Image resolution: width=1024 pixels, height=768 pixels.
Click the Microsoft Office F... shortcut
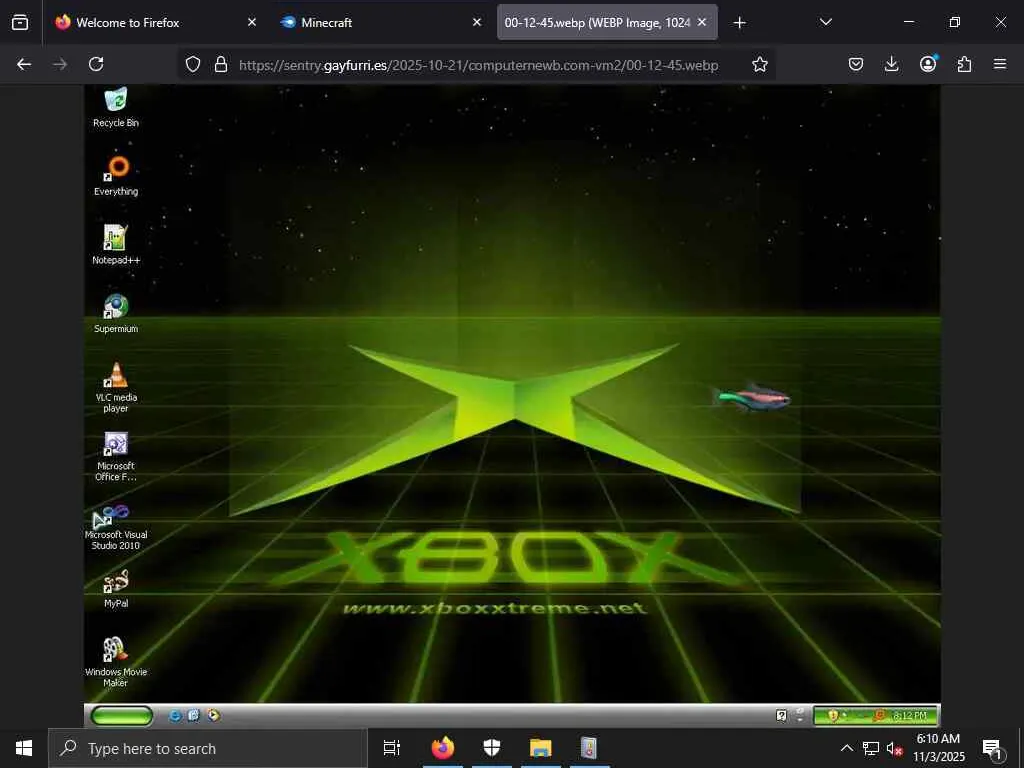point(116,456)
